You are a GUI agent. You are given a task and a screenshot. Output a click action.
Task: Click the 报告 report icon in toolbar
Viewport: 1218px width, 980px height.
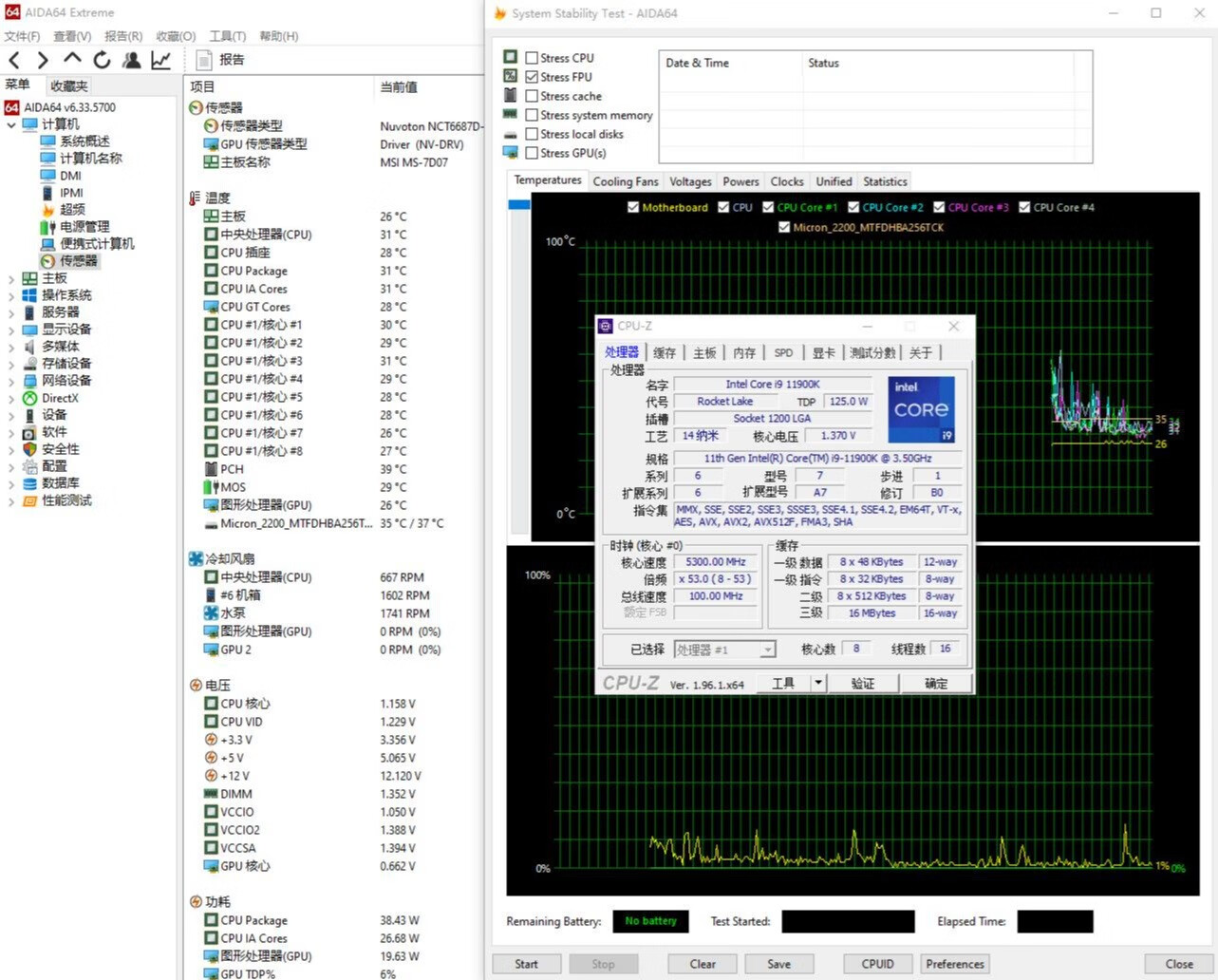(203, 60)
